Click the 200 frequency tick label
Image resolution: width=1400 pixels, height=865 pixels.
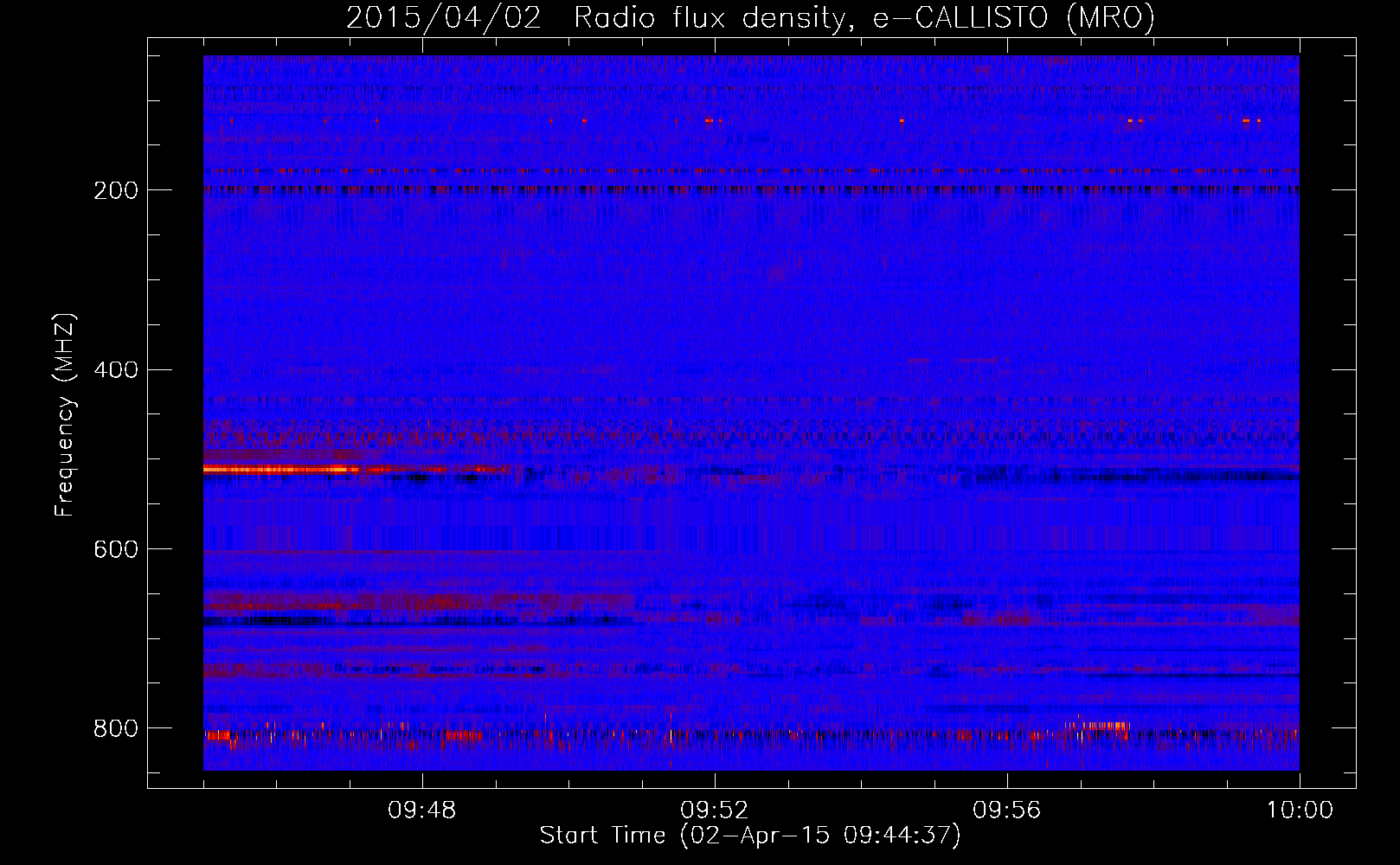(116, 190)
